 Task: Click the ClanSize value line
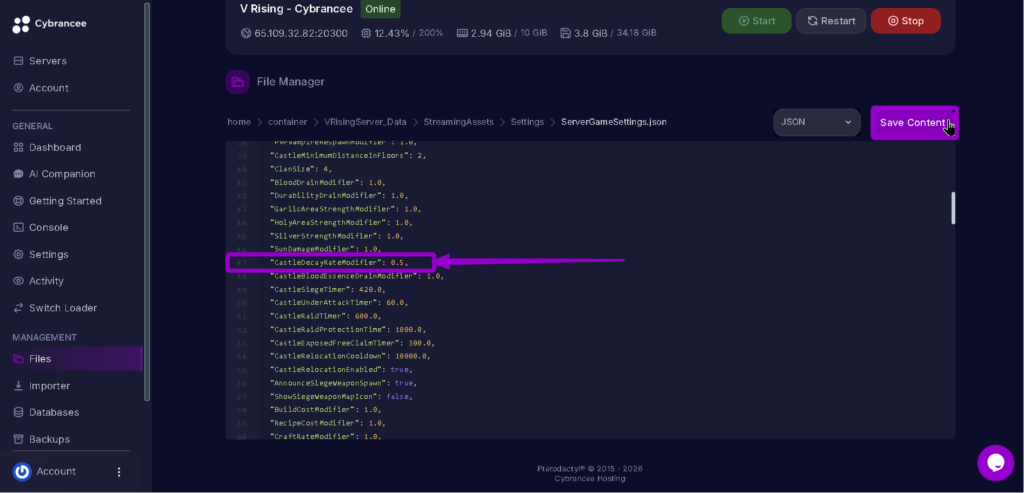(301, 169)
